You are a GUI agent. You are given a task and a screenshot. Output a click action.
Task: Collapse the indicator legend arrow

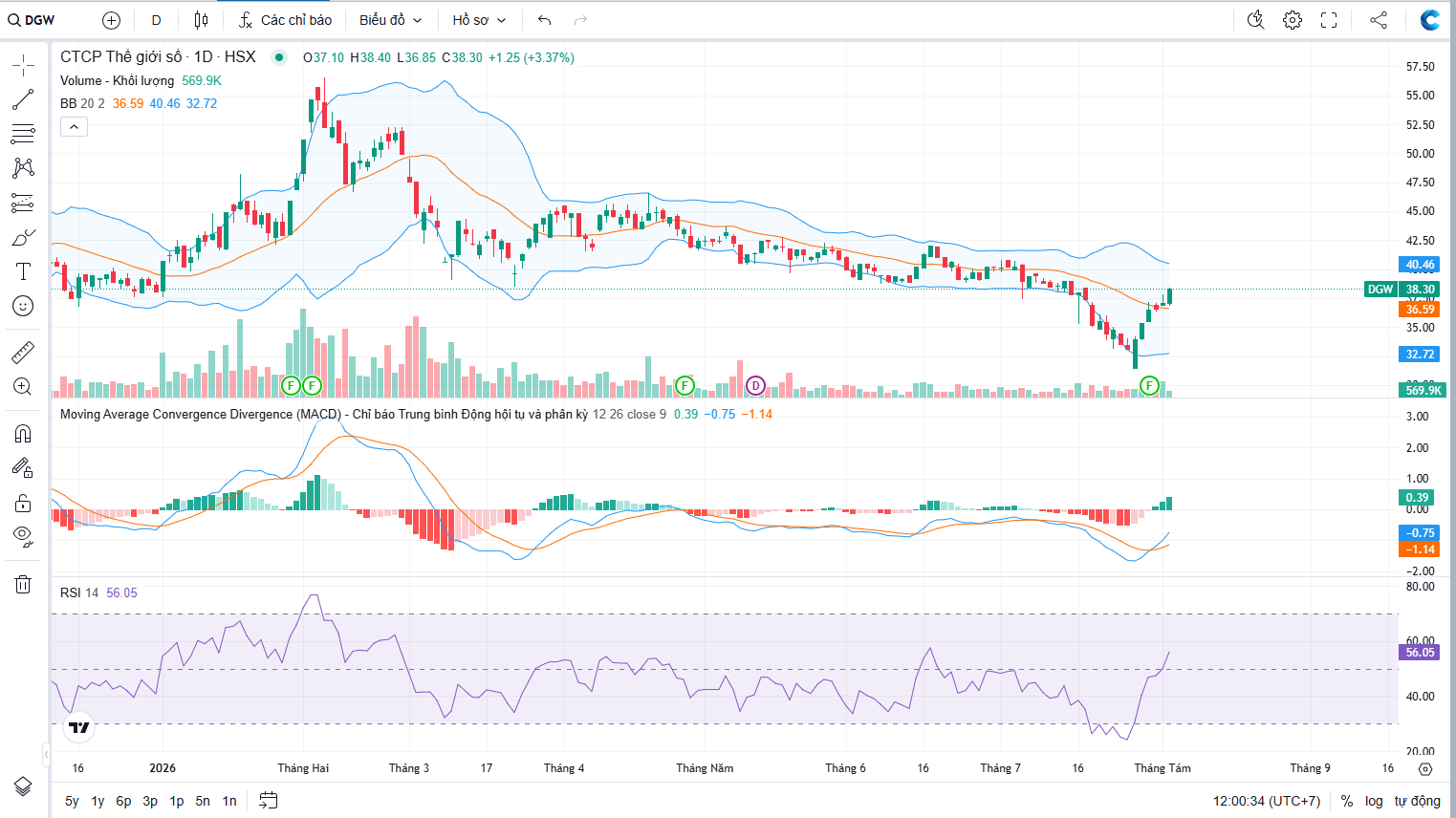[74, 126]
